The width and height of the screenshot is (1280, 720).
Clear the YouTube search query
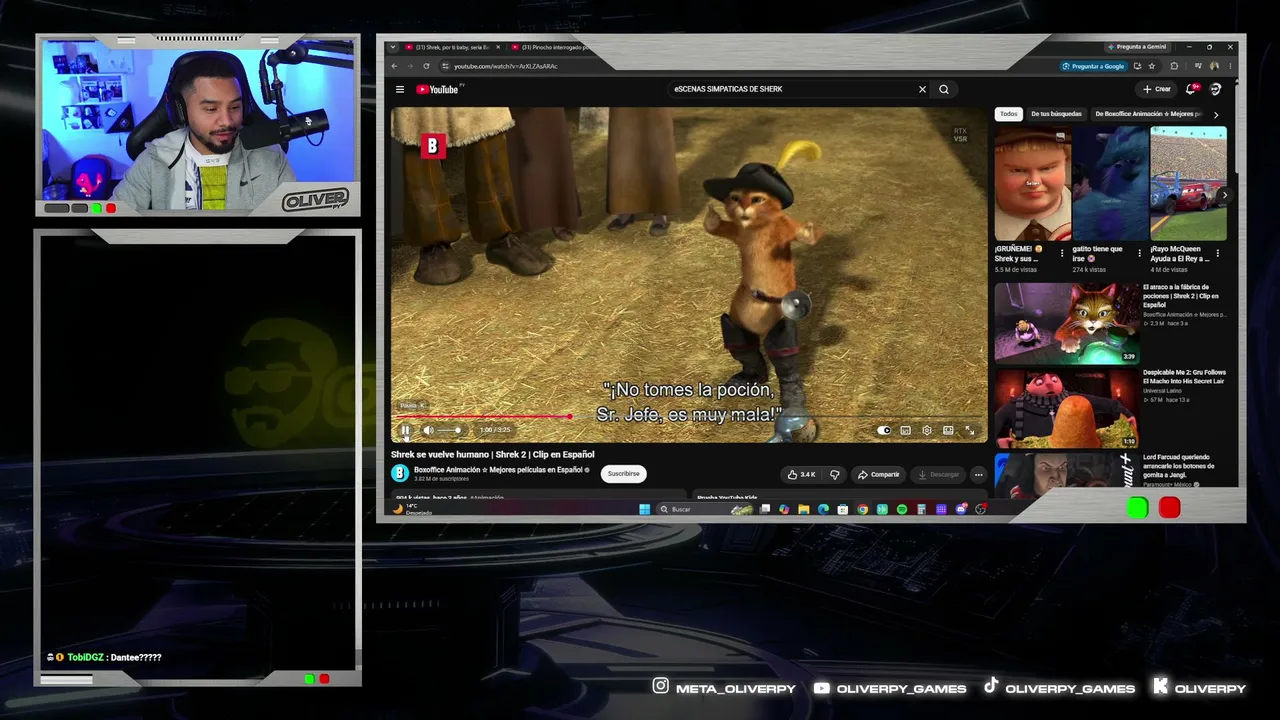pyautogui.click(x=922, y=89)
